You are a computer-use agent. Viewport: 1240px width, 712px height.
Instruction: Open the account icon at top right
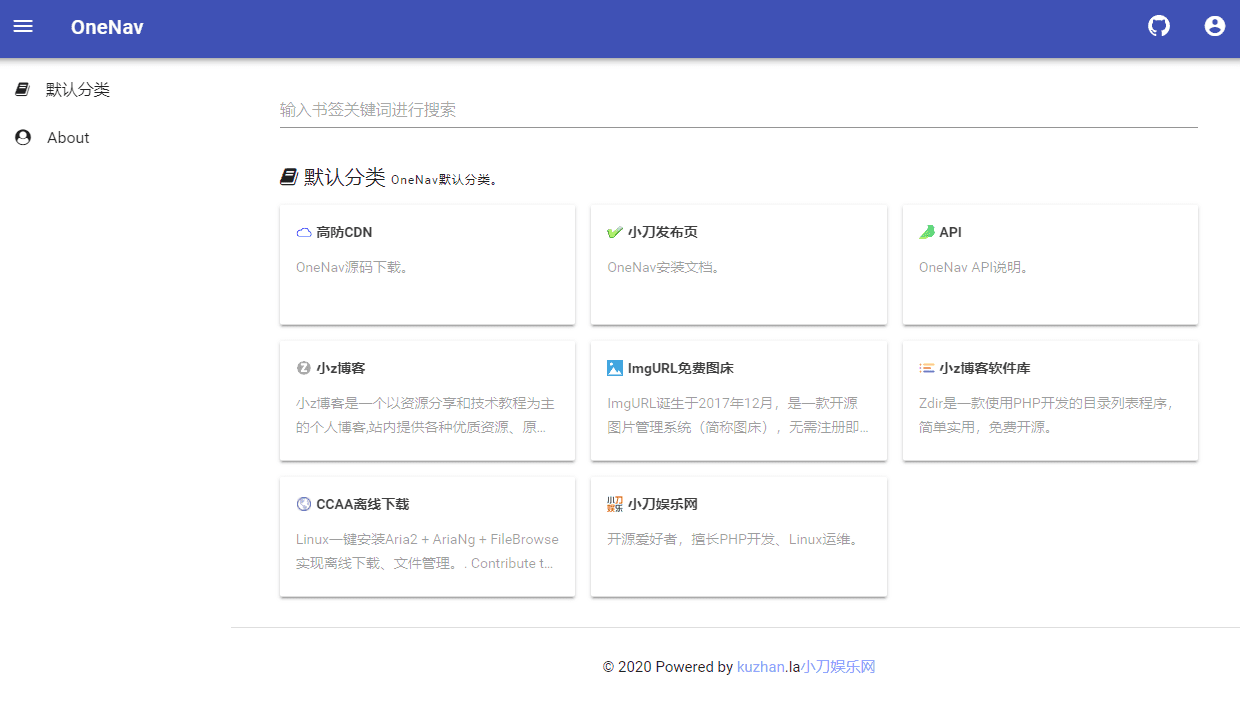(x=1214, y=26)
